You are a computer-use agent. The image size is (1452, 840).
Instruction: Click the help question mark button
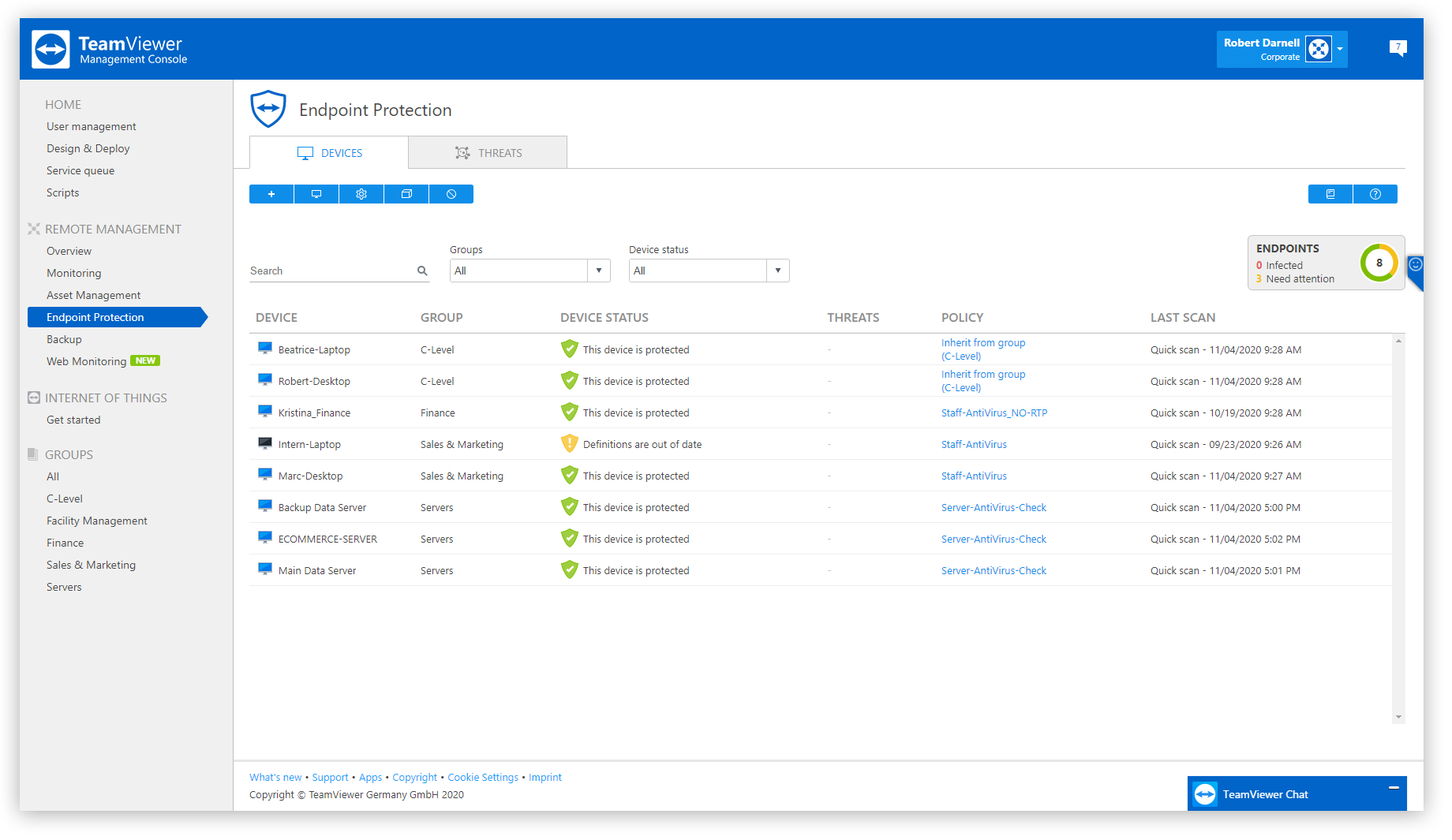1375,194
